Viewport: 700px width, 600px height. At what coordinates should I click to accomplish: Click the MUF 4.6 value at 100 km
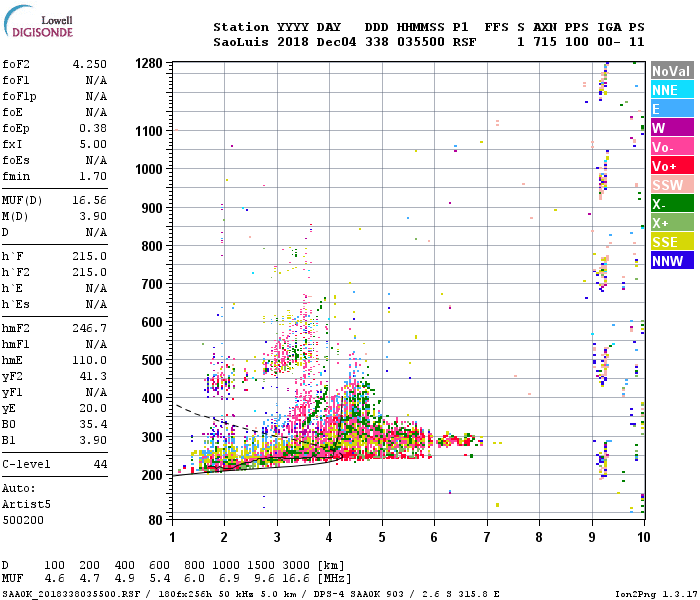54,579
